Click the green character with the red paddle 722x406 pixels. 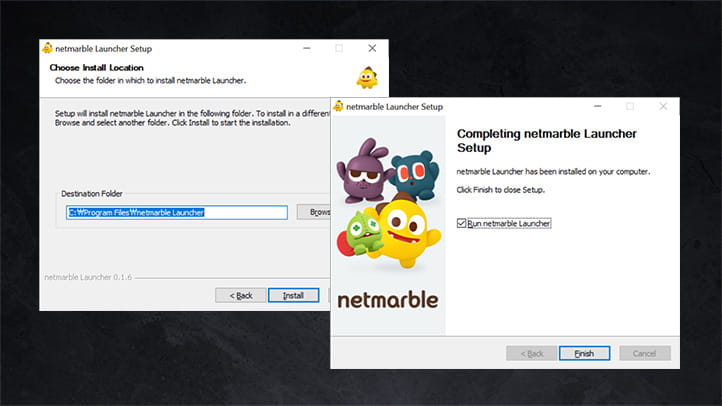point(364,231)
